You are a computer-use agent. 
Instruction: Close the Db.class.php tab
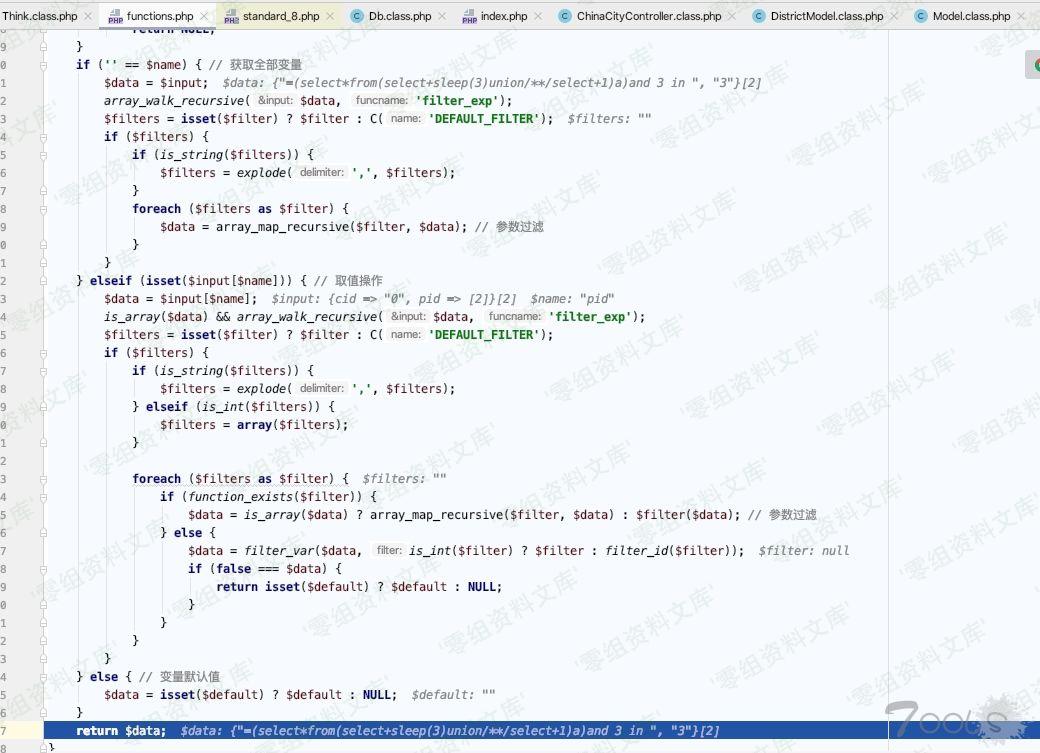[443, 17]
